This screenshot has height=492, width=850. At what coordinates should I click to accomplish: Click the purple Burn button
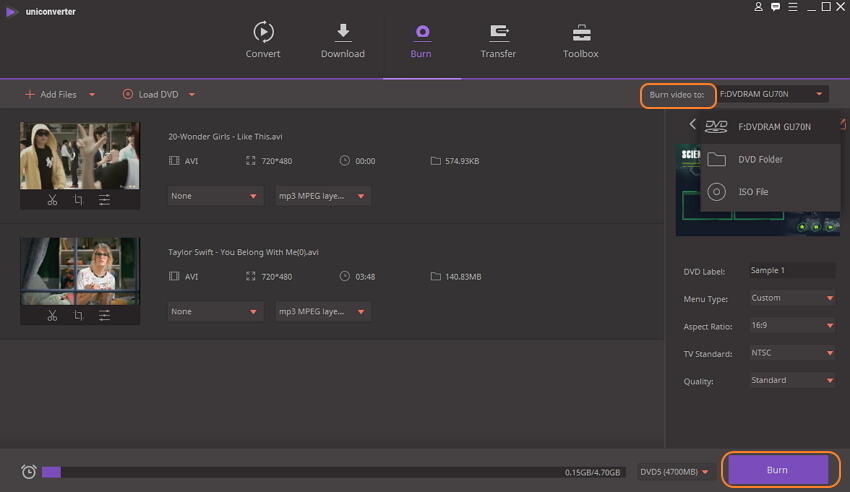(778, 470)
